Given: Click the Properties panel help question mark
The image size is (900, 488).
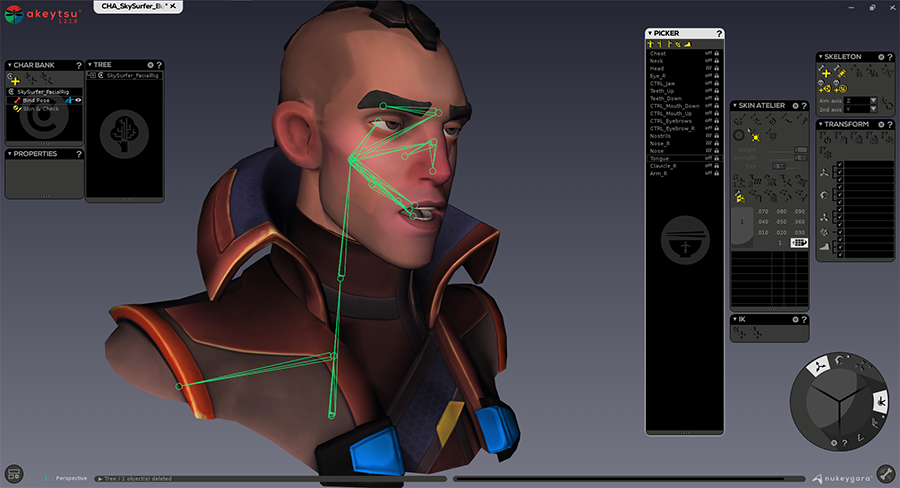Looking at the screenshot, I should click(x=79, y=154).
